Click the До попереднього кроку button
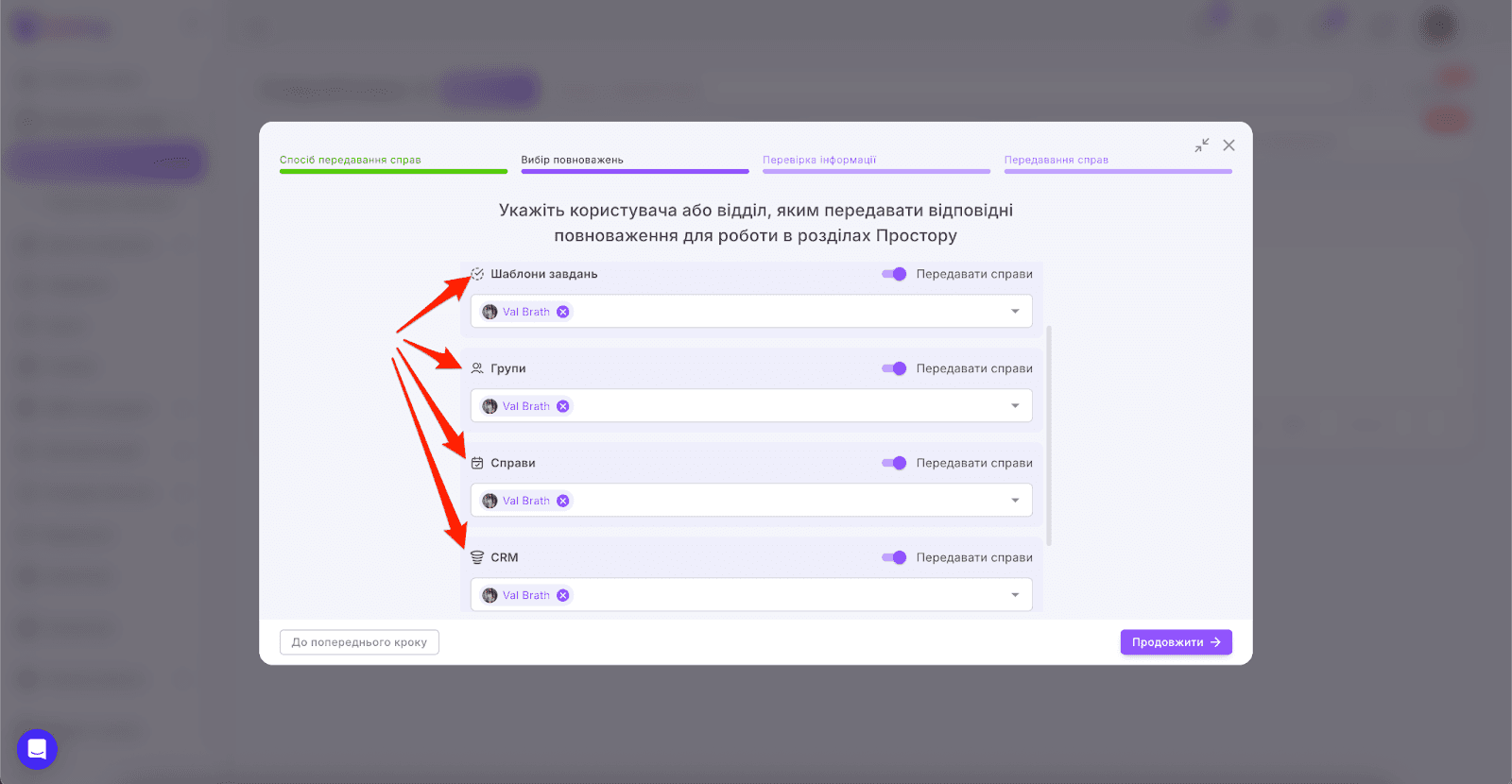This screenshot has width=1512, height=784. click(x=359, y=642)
